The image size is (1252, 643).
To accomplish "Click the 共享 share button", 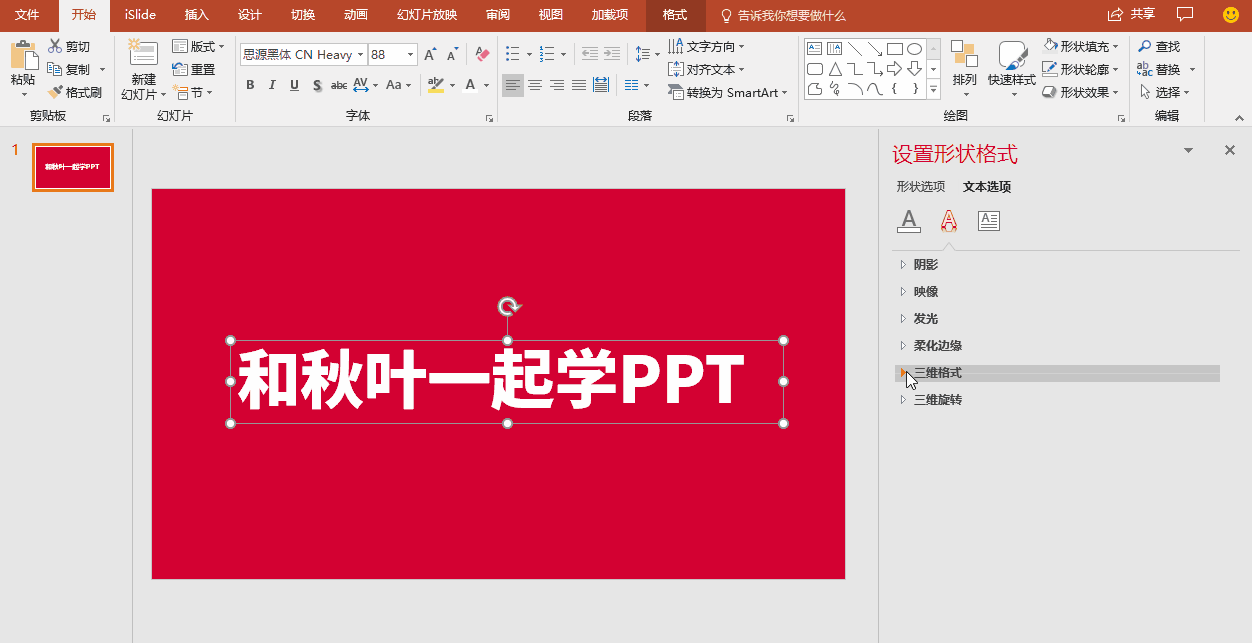I will pos(1131,14).
